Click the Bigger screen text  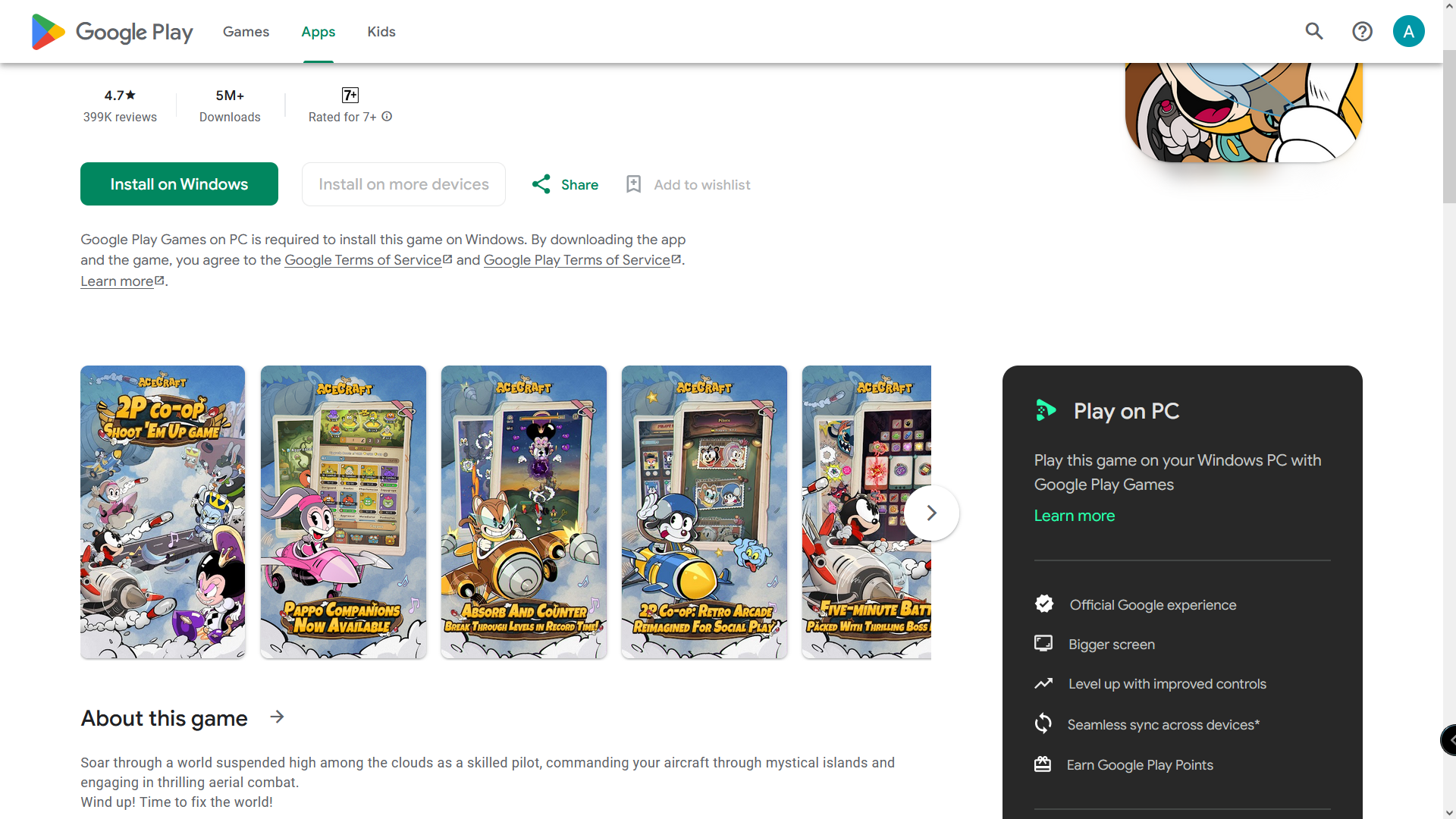pyautogui.click(x=1112, y=645)
